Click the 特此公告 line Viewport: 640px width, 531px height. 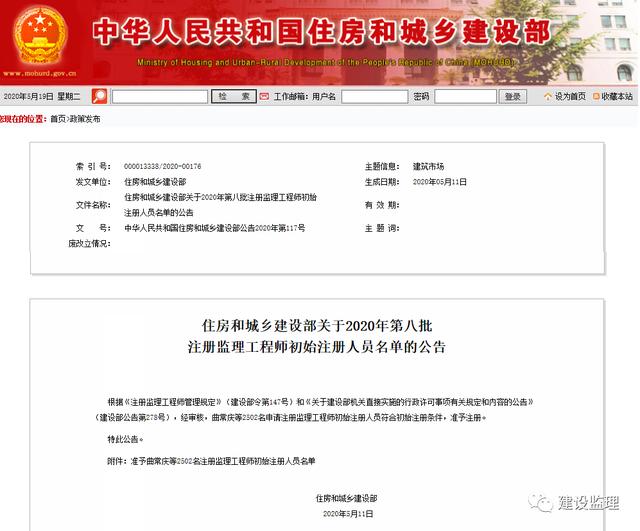[x=125, y=440]
